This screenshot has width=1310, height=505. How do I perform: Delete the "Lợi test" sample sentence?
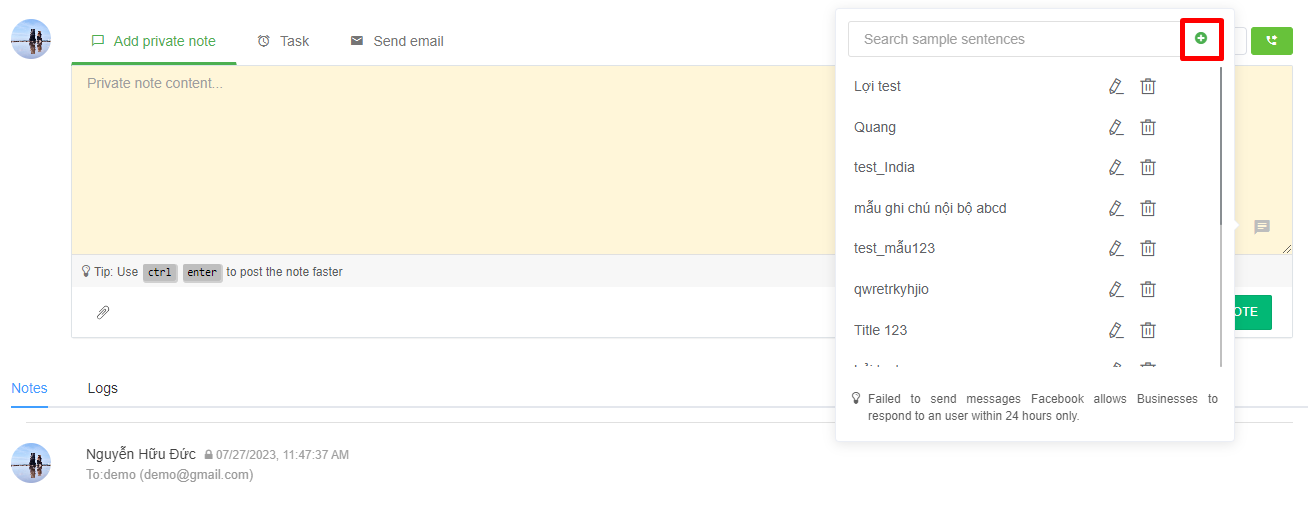tap(1148, 87)
